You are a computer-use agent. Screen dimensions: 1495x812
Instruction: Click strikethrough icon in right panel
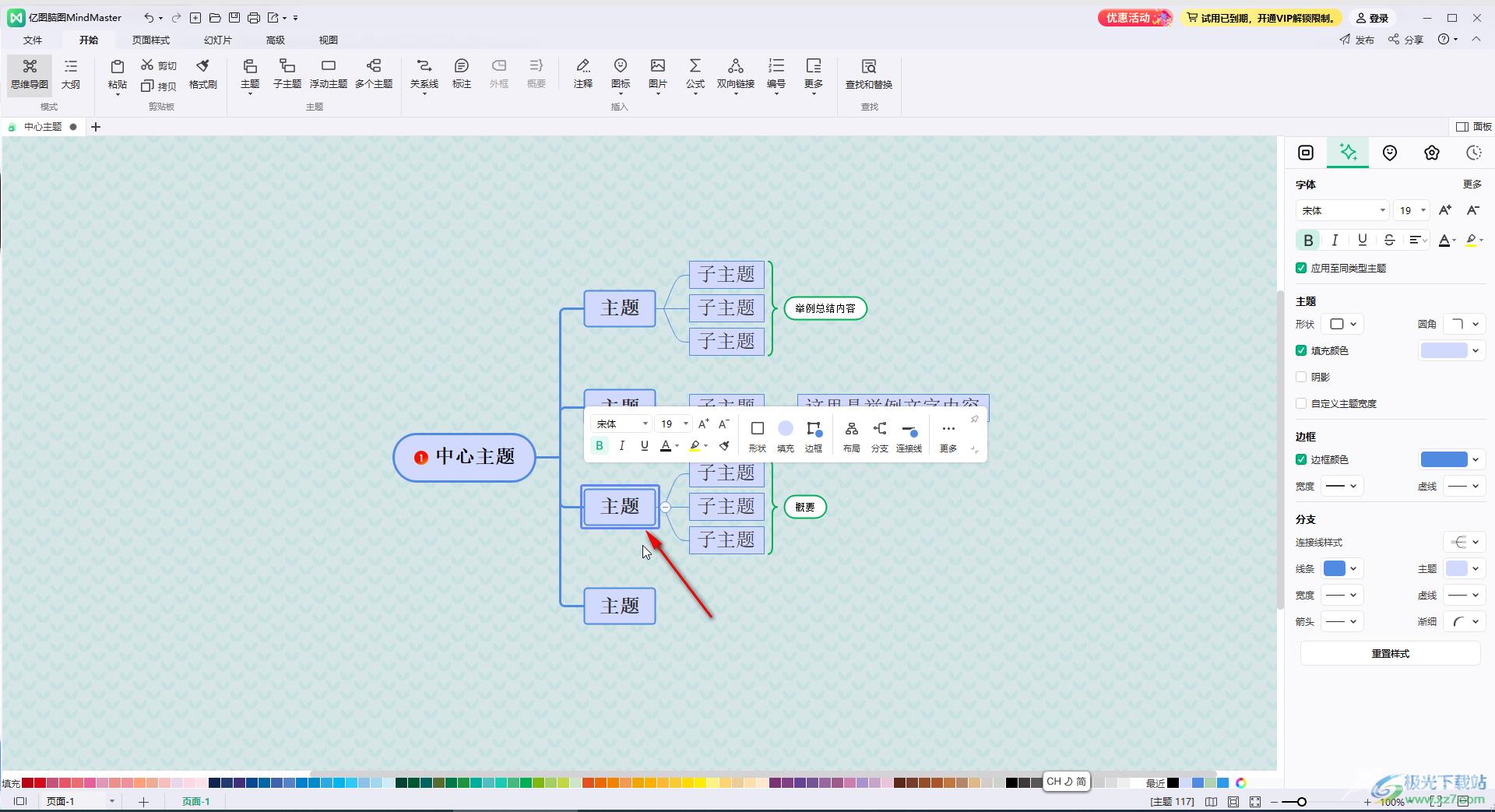1389,240
